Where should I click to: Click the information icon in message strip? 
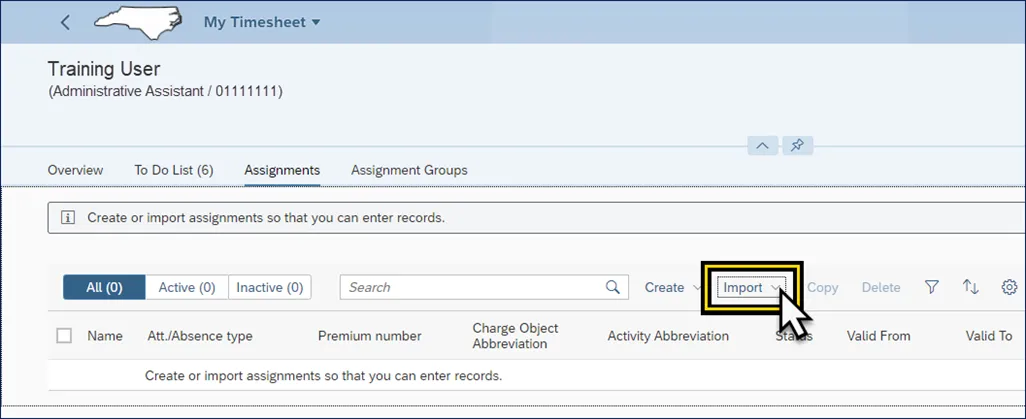tap(68, 217)
